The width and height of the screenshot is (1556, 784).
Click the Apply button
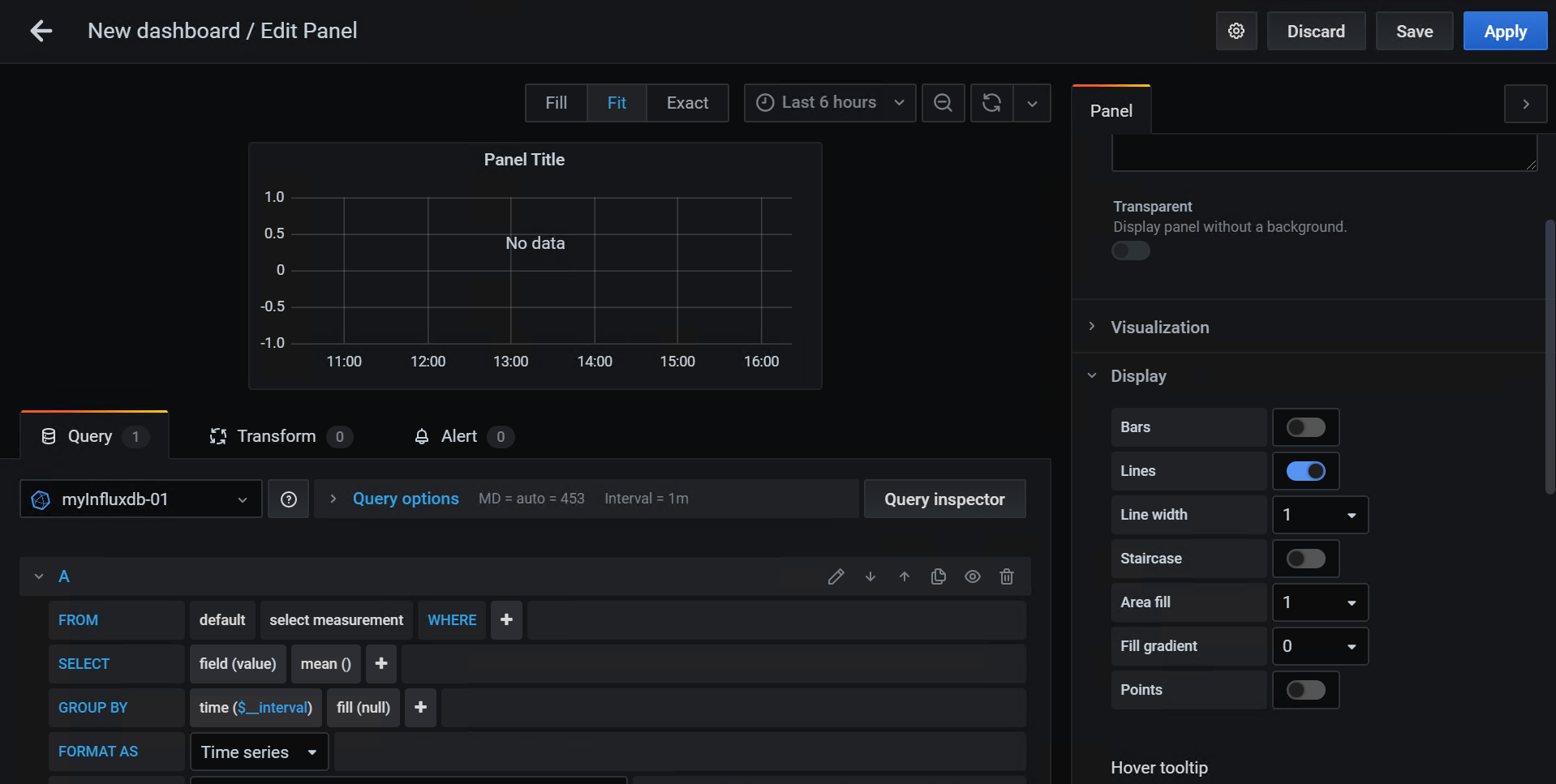pyautogui.click(x=1504, y=32)
